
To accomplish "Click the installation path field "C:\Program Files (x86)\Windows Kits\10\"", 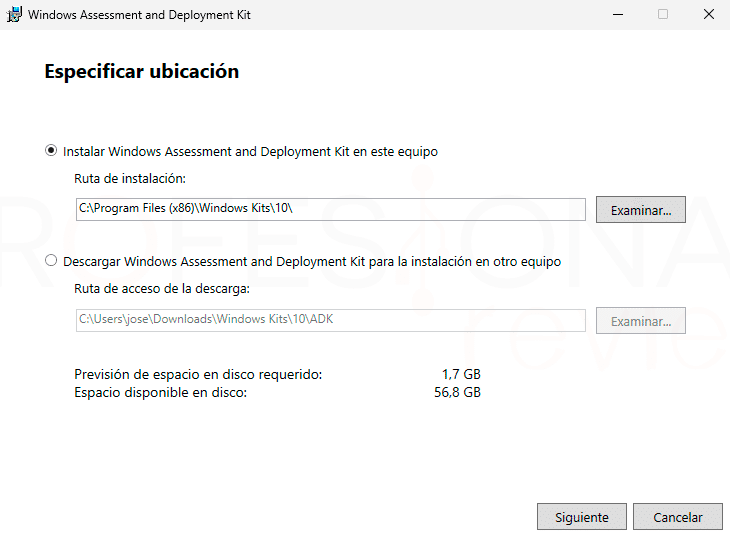I will point(331,209).
